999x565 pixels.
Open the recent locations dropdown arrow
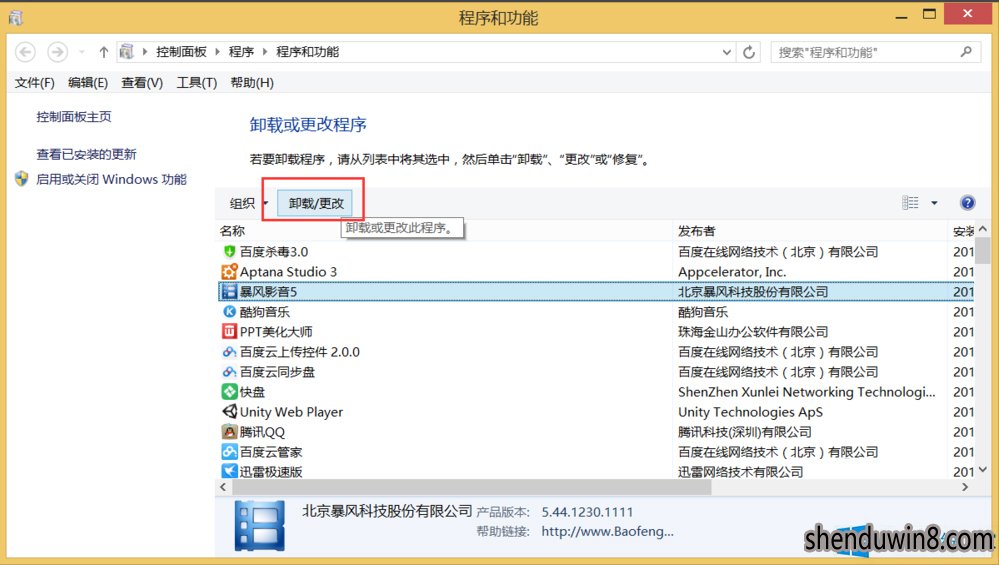(82, 52)
